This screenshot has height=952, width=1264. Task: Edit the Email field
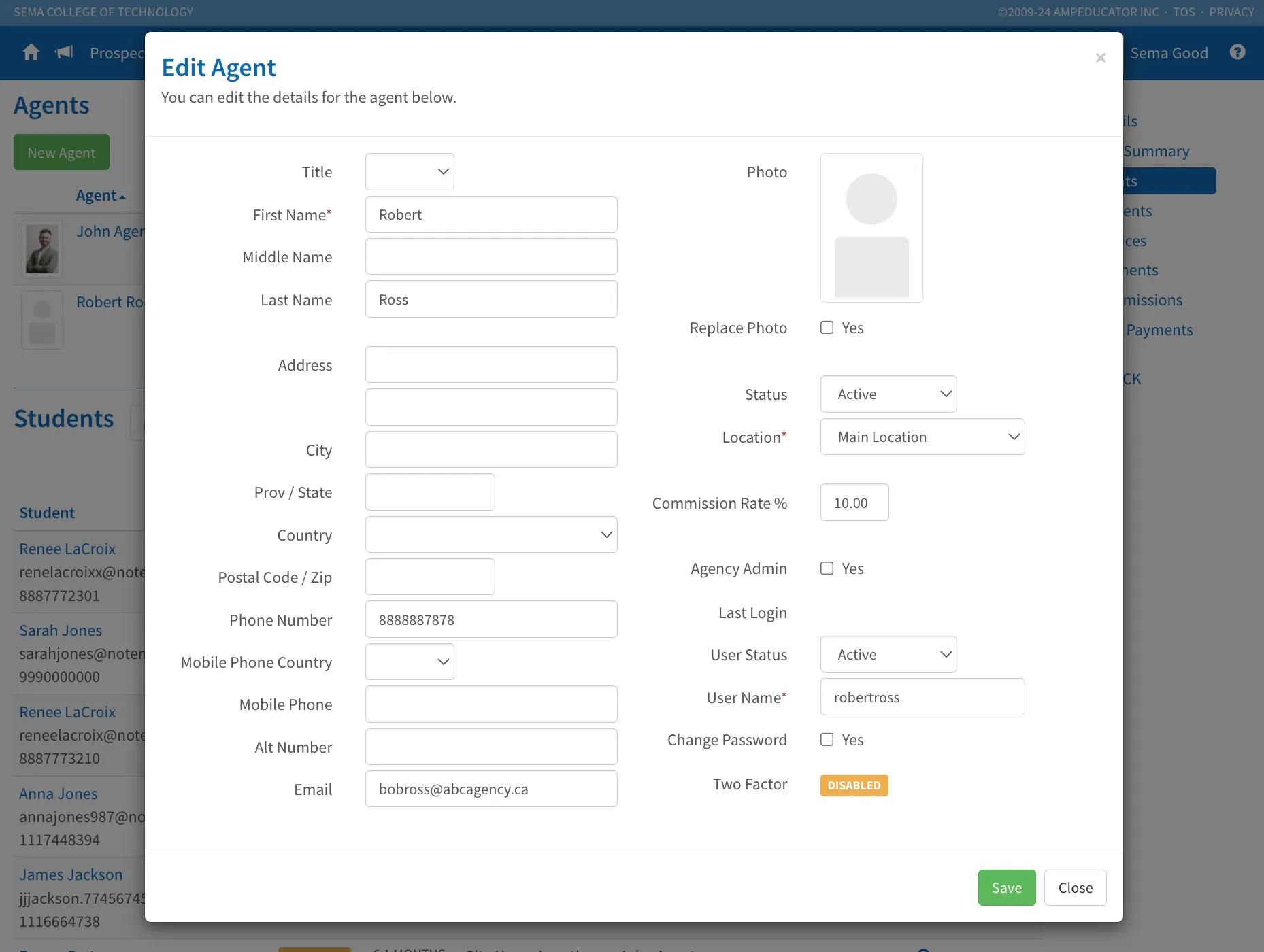pyautogui.click(x=491, y=789)
